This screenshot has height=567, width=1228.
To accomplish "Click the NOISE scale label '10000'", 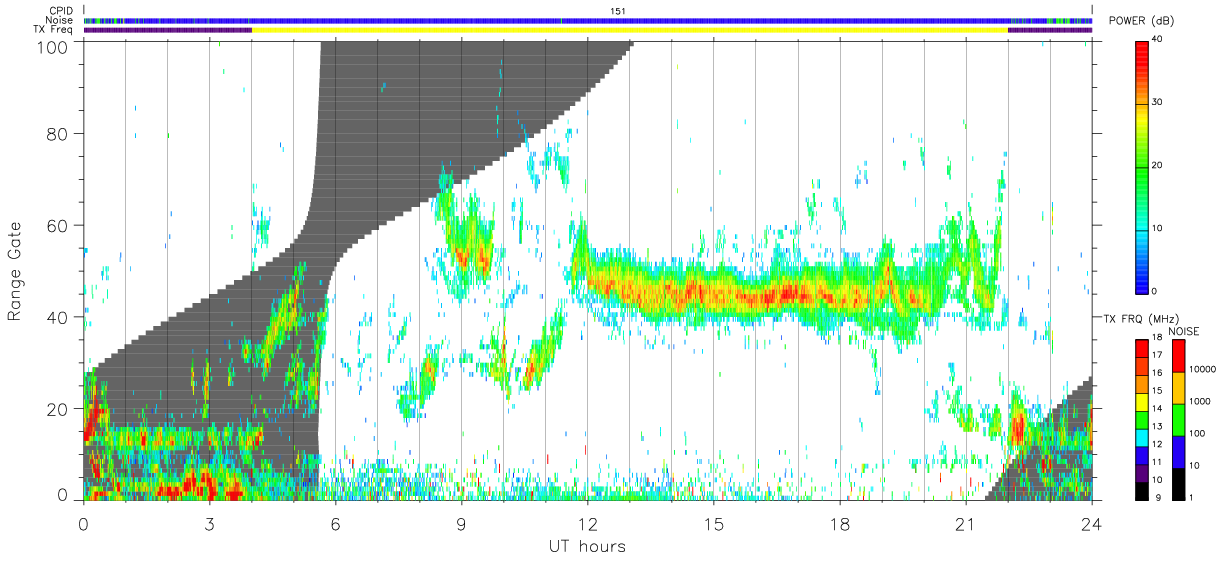I will tap(1201, 369).
